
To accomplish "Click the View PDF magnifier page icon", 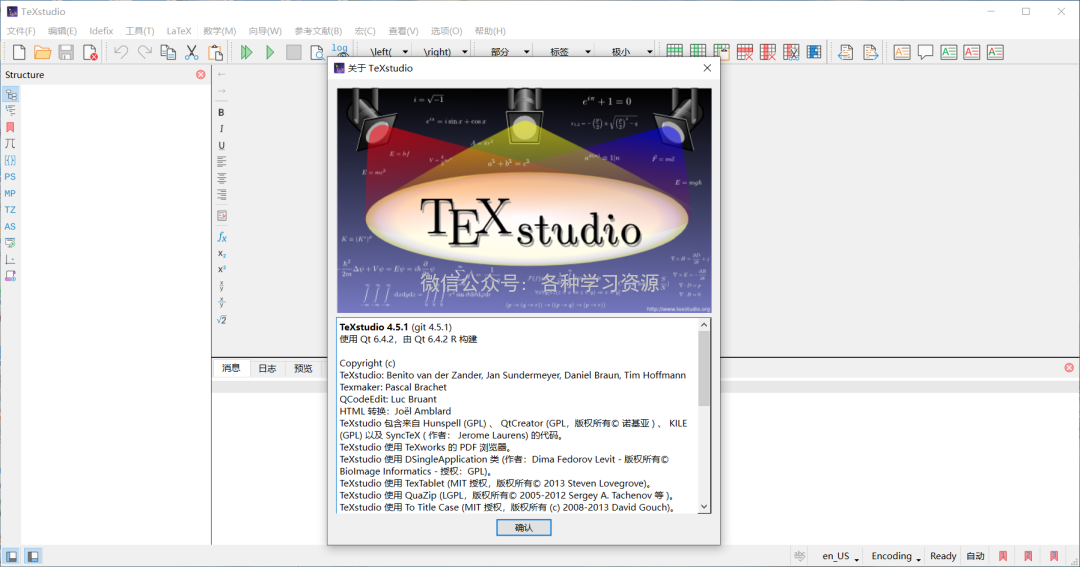I will pyautogui.click(x=317, y=52).
